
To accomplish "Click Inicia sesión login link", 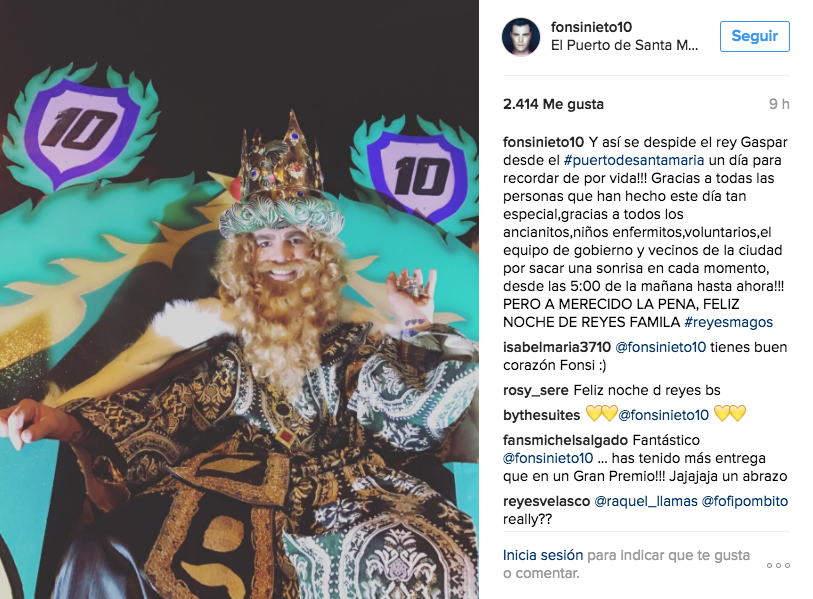I will [543, 555].
